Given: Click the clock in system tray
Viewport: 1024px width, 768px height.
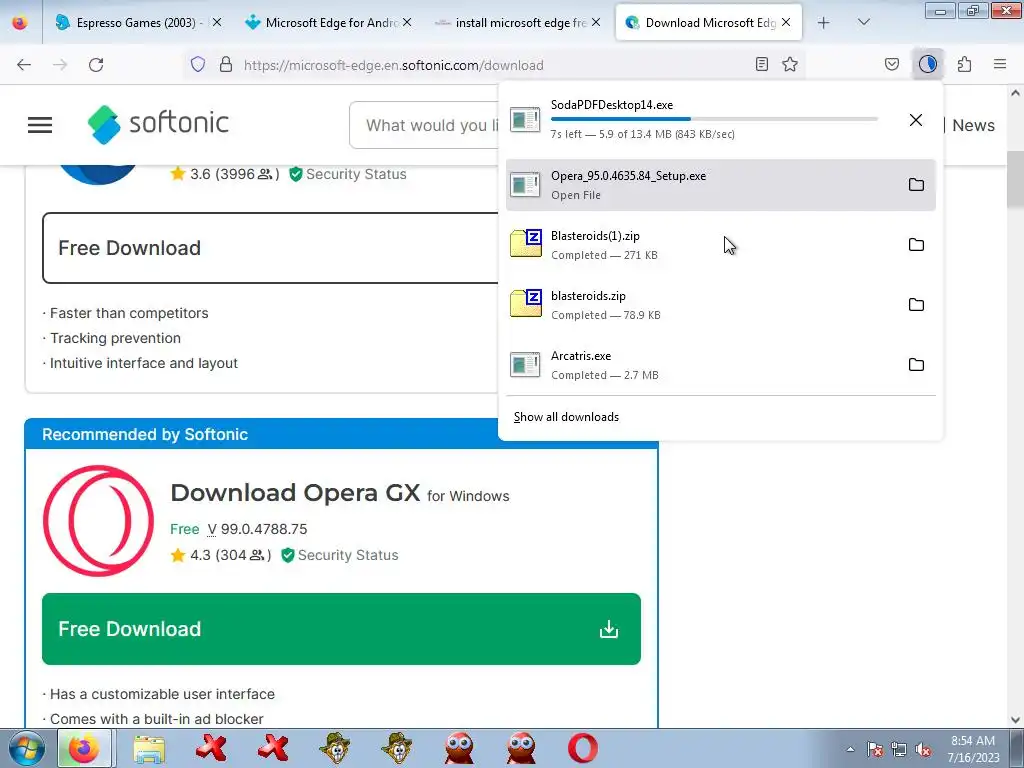Looking at the screenshot, I should click(973, 749).
